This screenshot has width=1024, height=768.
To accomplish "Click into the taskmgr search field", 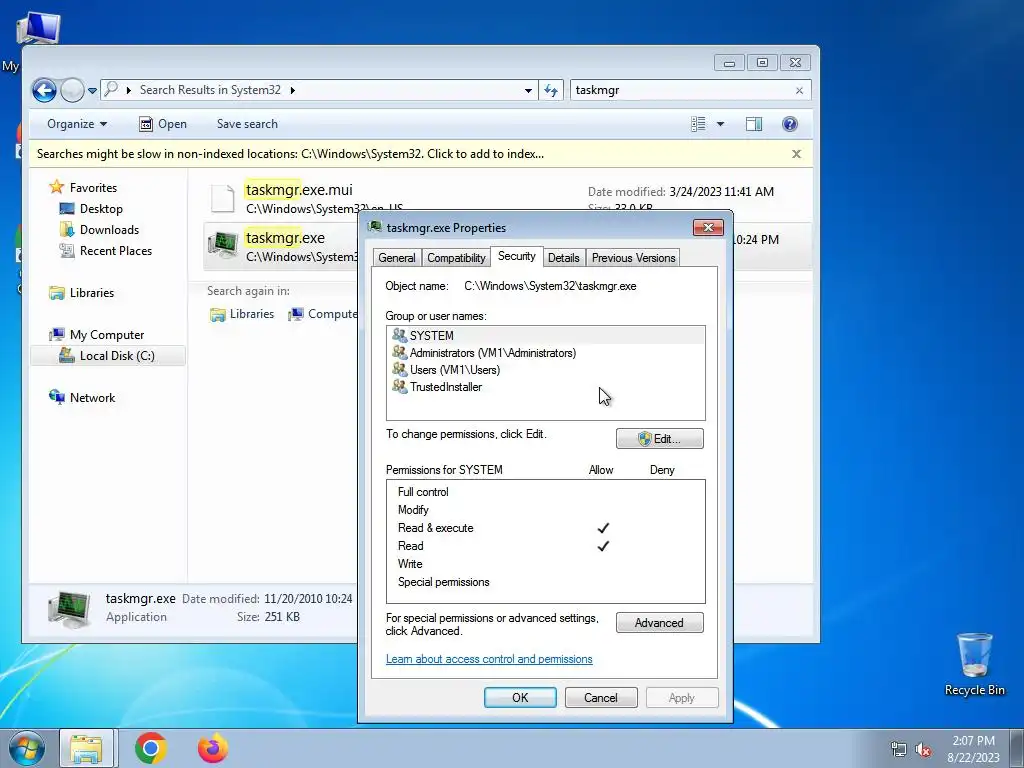I will pos(680,90).
